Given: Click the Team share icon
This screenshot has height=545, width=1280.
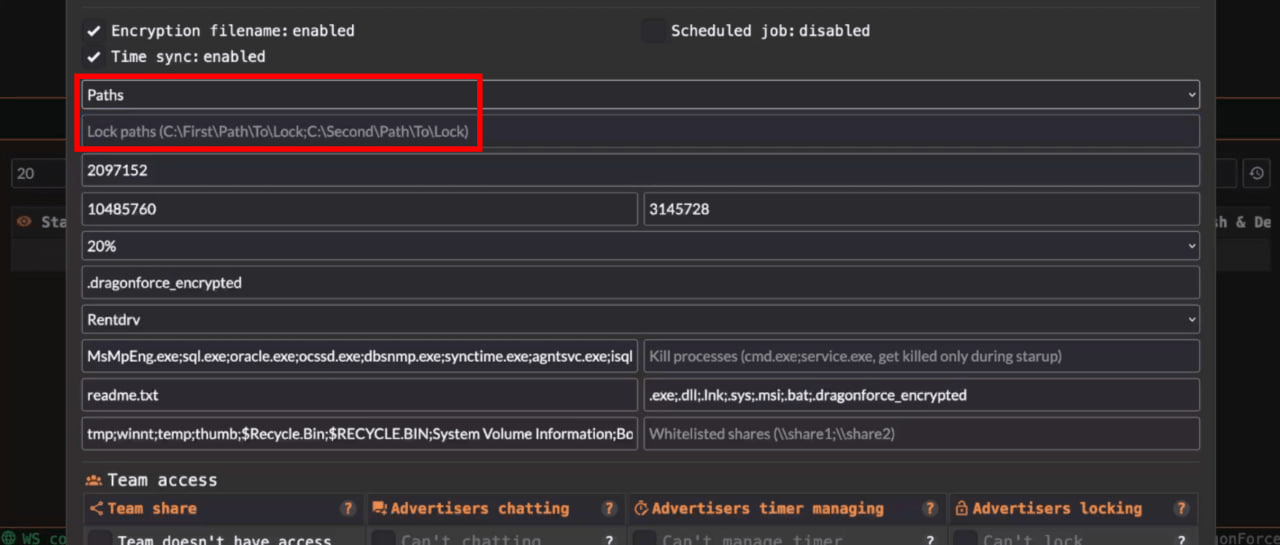Looking at the screenshot, I should [97, 509].
